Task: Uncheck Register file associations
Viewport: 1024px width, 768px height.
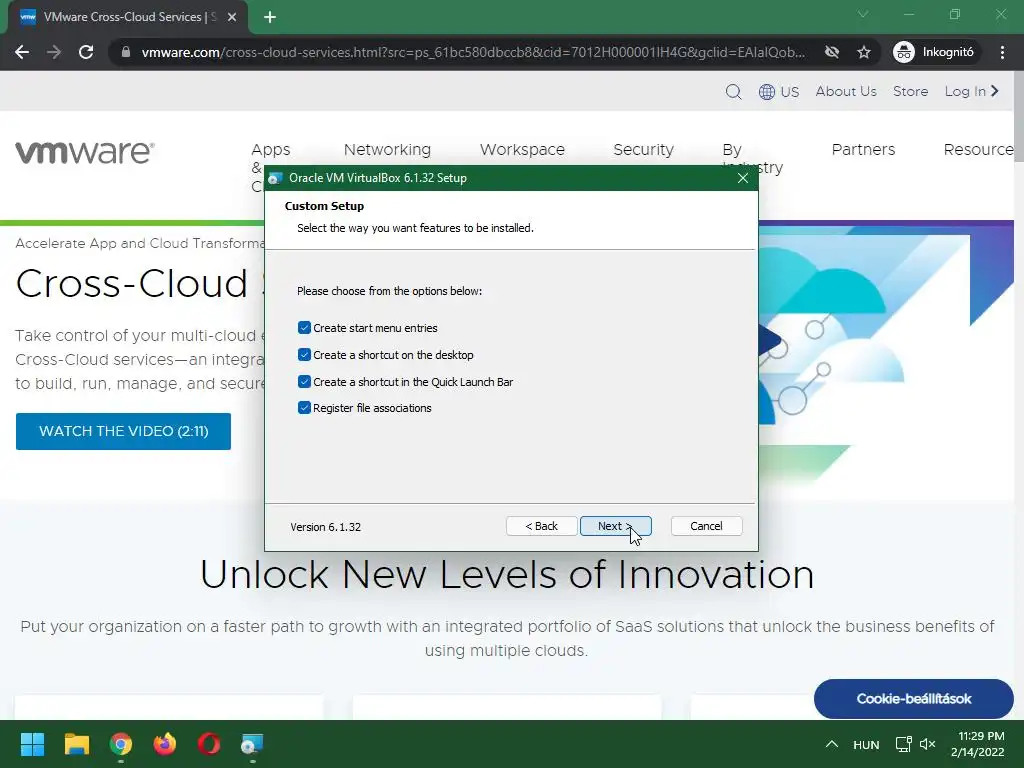Action: tap(304, 408)
